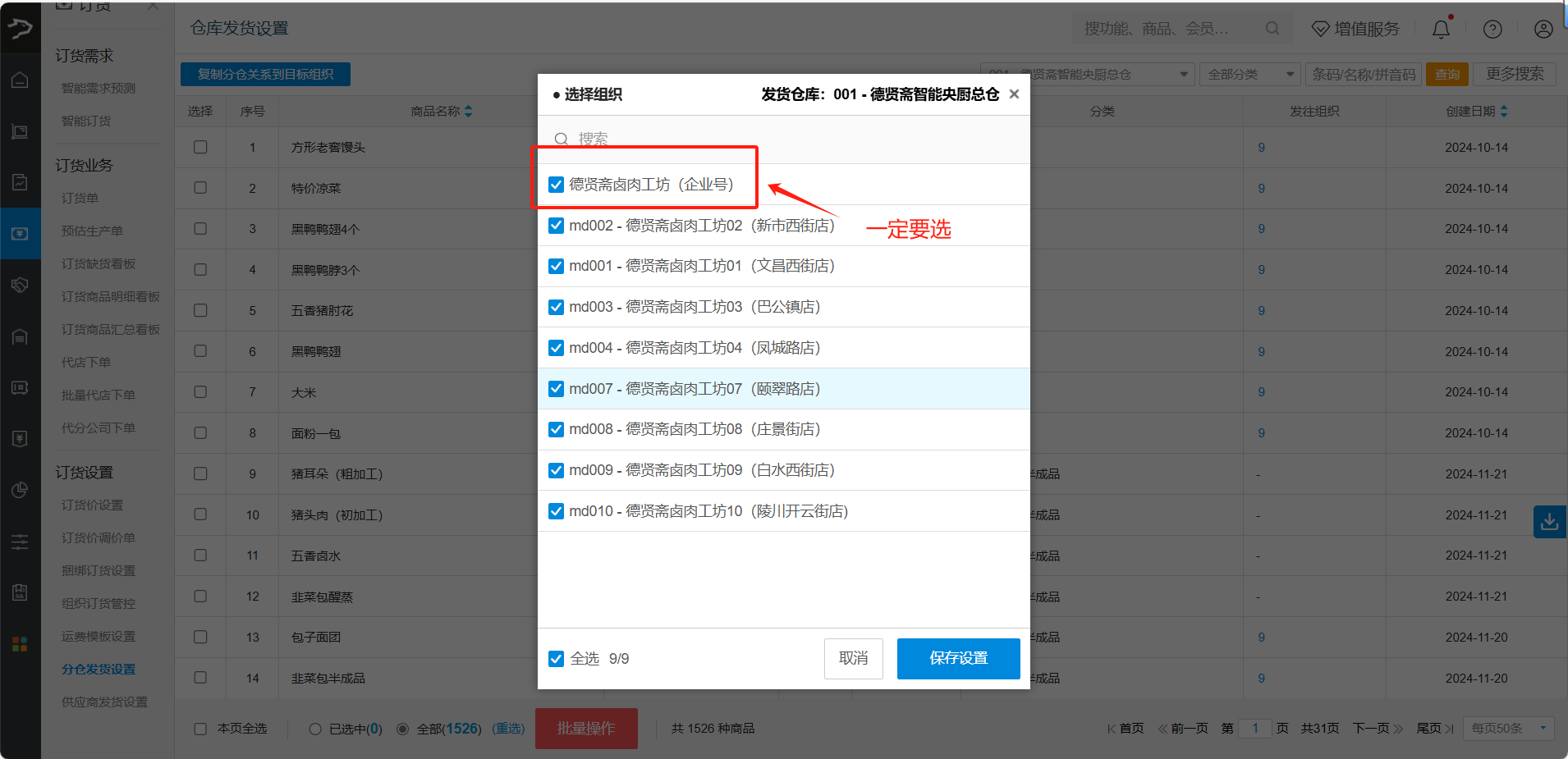
Task: Click the dialog 搜索 input field
Action: [784, 139]
